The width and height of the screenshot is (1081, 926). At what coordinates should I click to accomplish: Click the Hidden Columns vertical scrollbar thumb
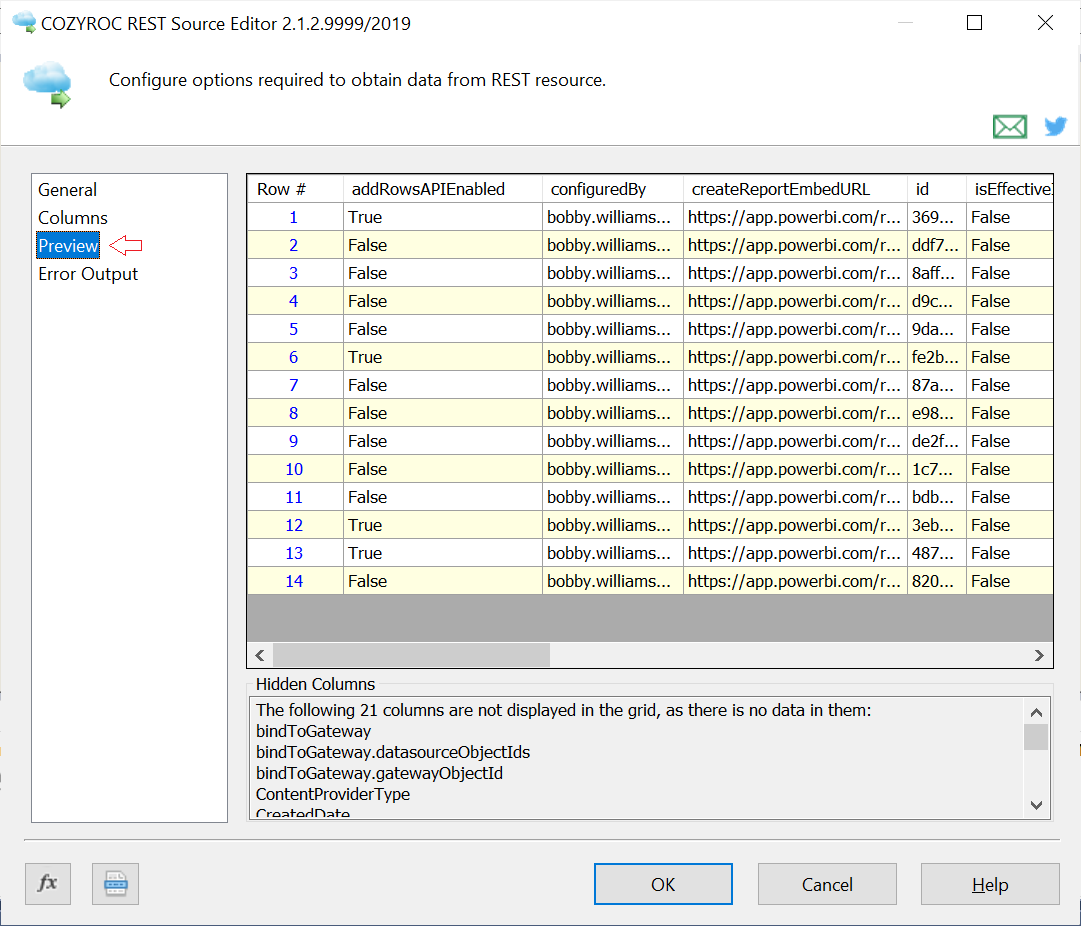[1036, 736]
